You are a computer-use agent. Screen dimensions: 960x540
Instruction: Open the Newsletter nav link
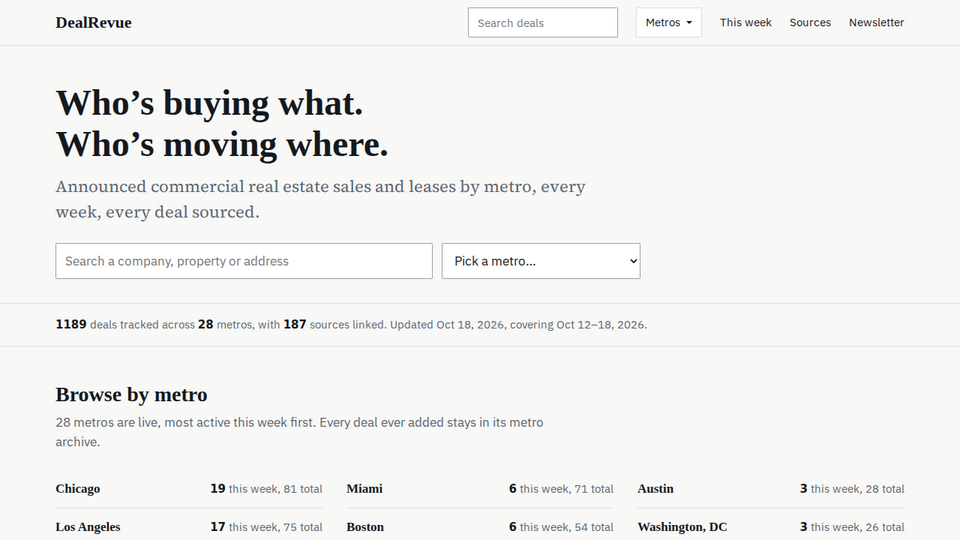click(x=876, y=23)
